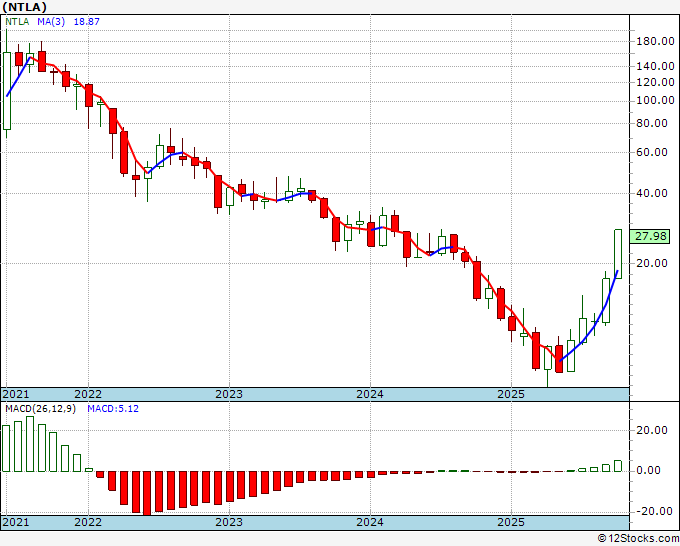Click the 60.00 price axis label
This screenshot has width=680, height=546.
point(652,152)
